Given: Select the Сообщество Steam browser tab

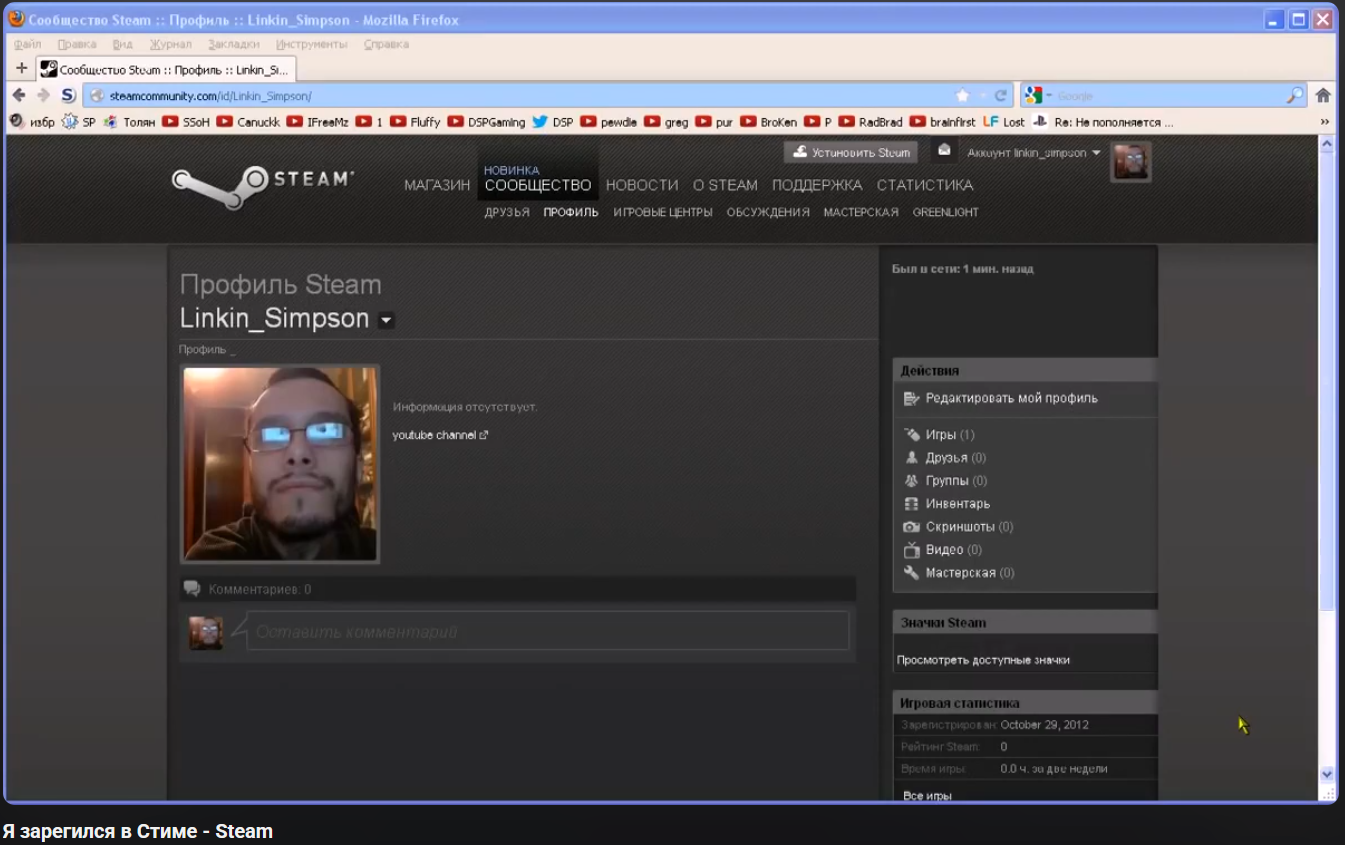Looking at the screenshot, I should coord(166,69).
